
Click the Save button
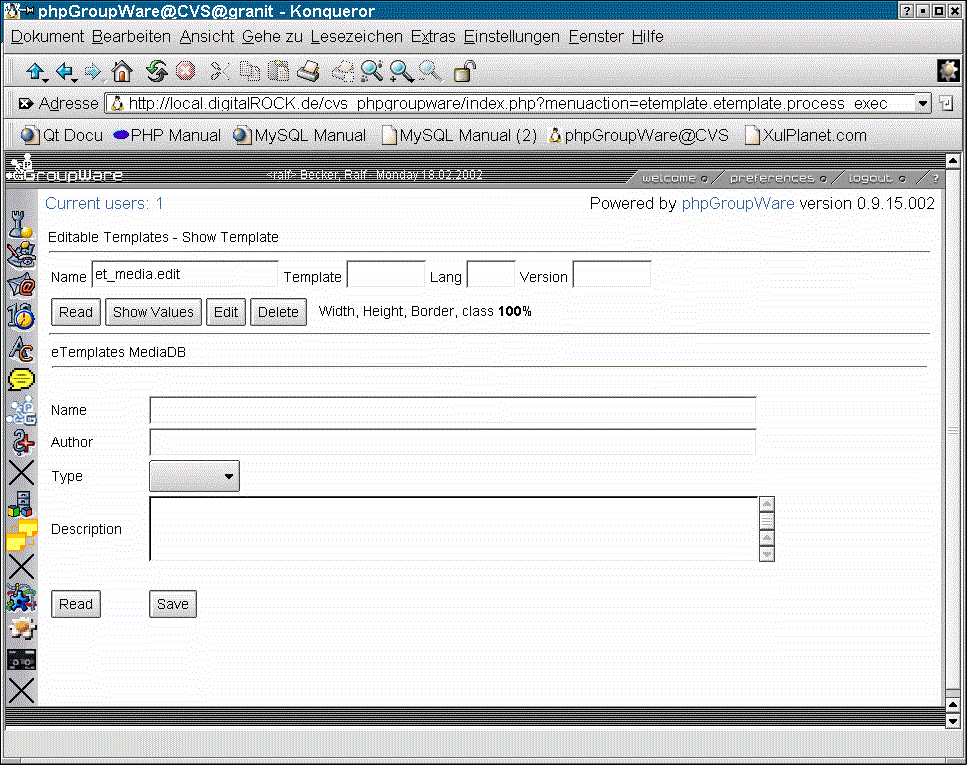pyautogui.click(x=173, y=604)
